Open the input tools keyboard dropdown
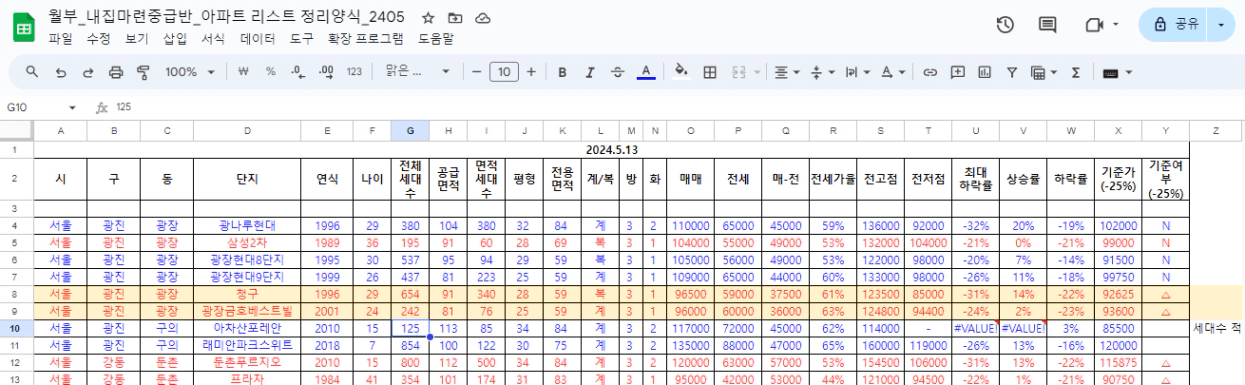 1117,72
